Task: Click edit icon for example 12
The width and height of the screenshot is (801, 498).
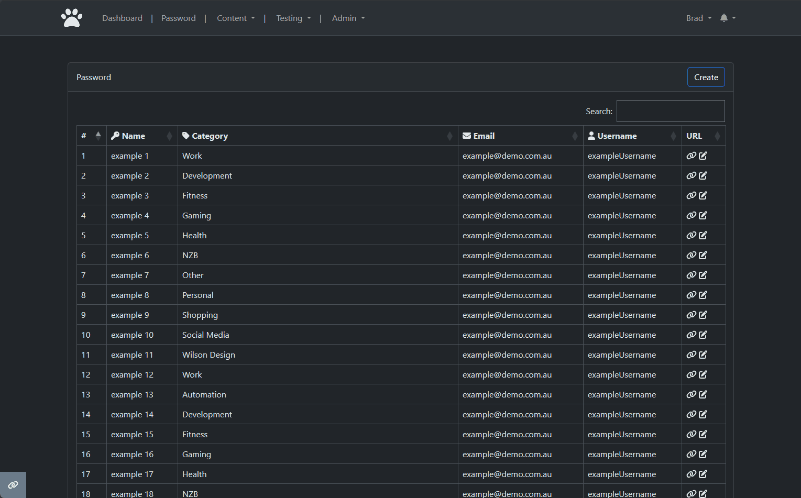Action: tap(703, 375)
